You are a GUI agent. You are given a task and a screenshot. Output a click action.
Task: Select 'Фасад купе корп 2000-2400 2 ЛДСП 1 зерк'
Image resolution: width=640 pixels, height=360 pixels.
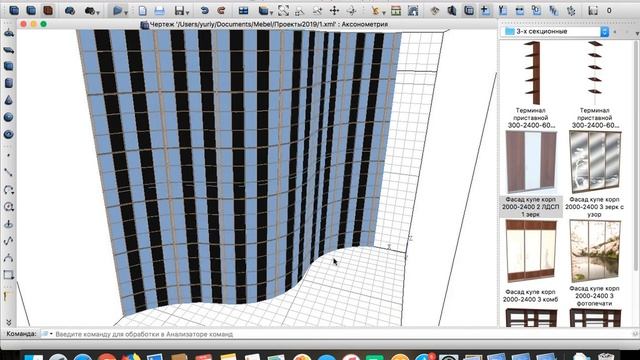click(531, 174)
